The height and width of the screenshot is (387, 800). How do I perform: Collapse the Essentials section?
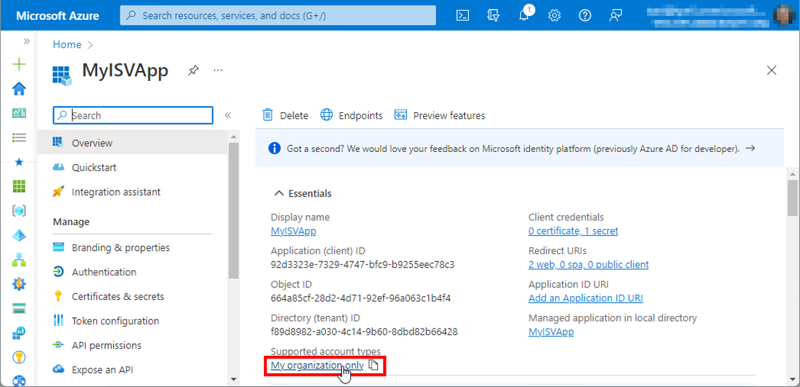point(303,193)
